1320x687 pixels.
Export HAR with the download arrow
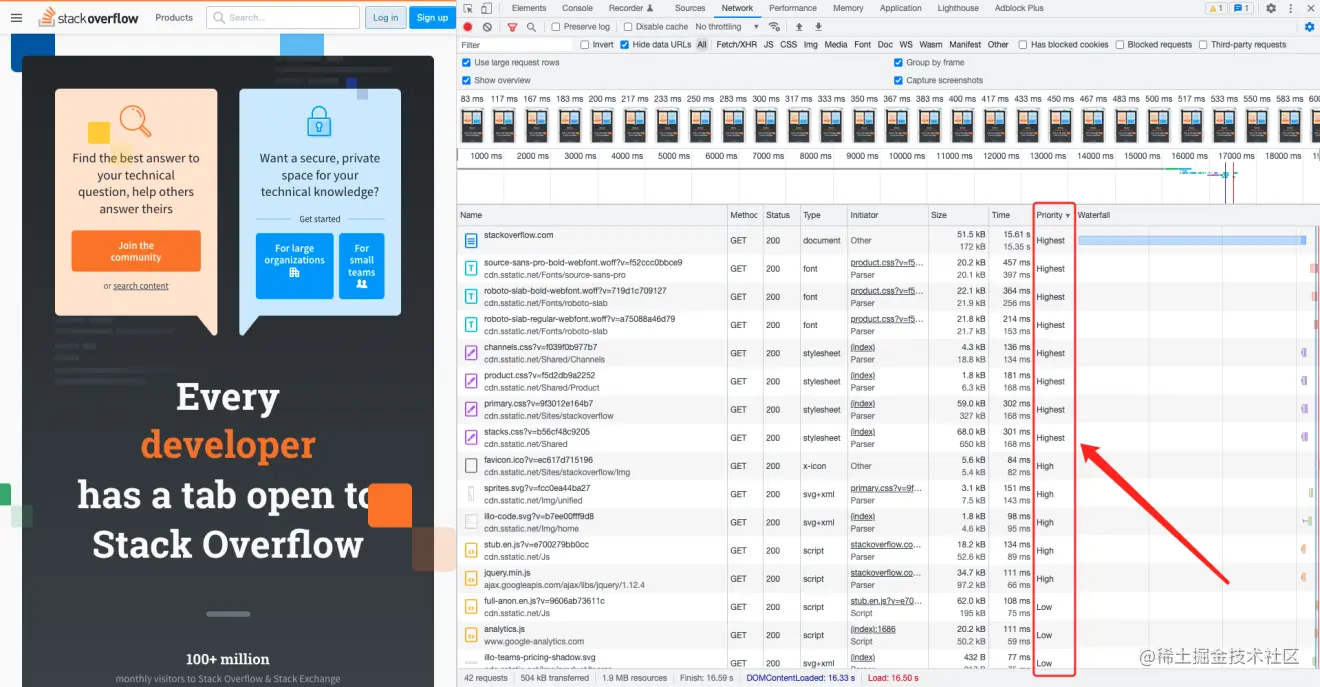point(818,27)
